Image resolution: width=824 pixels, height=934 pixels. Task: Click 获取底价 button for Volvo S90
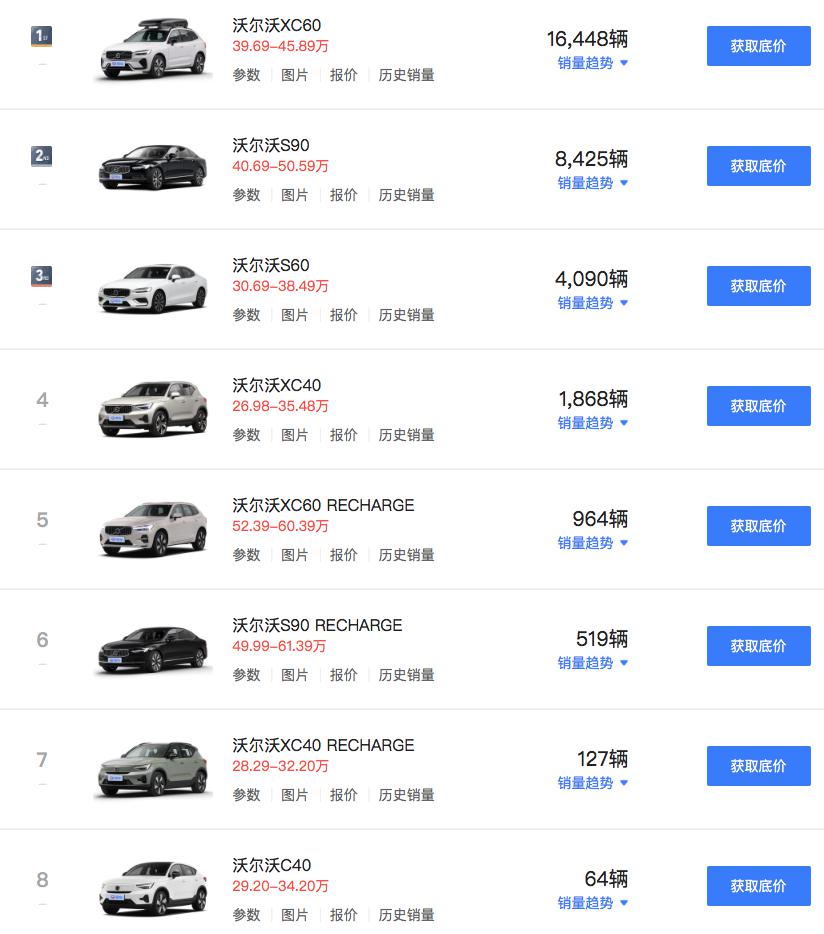(758, 166)
